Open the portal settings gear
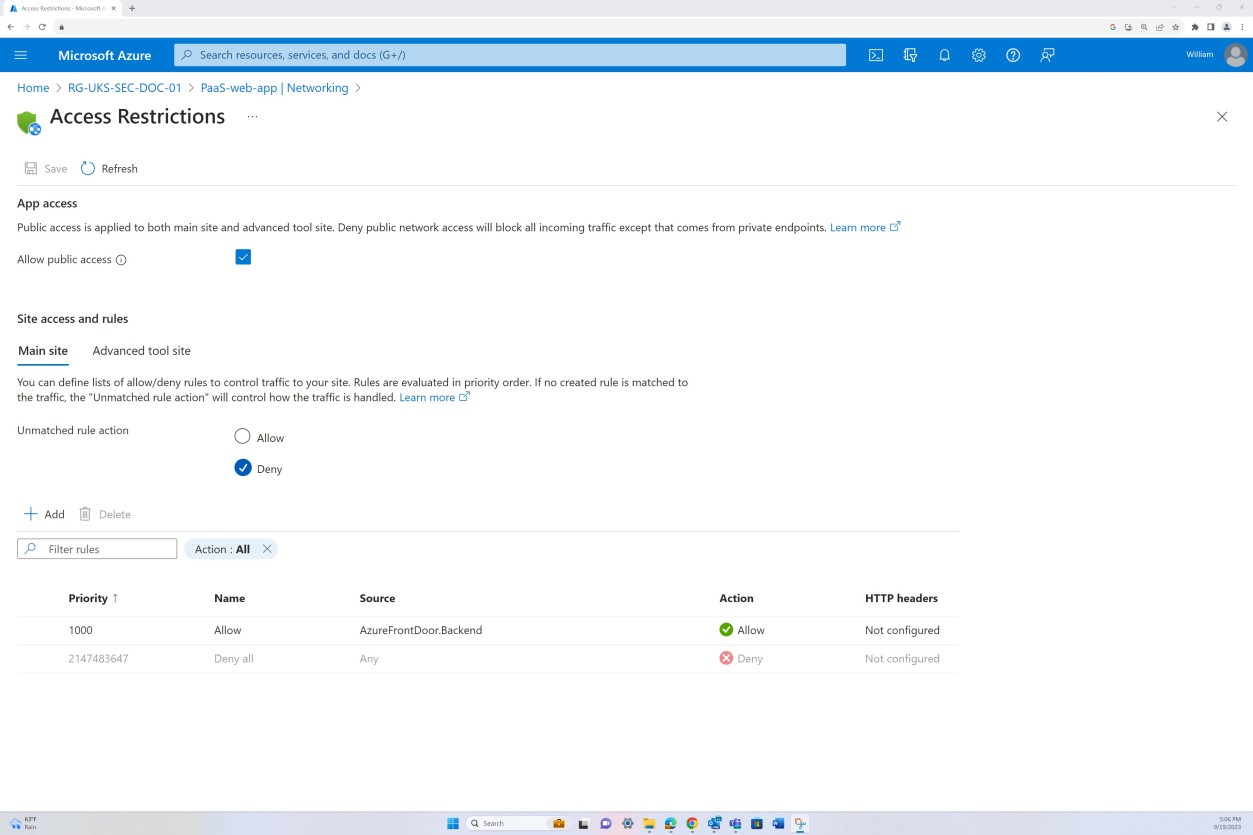Viewport: 1253px width, 835px height. (978, 55)
